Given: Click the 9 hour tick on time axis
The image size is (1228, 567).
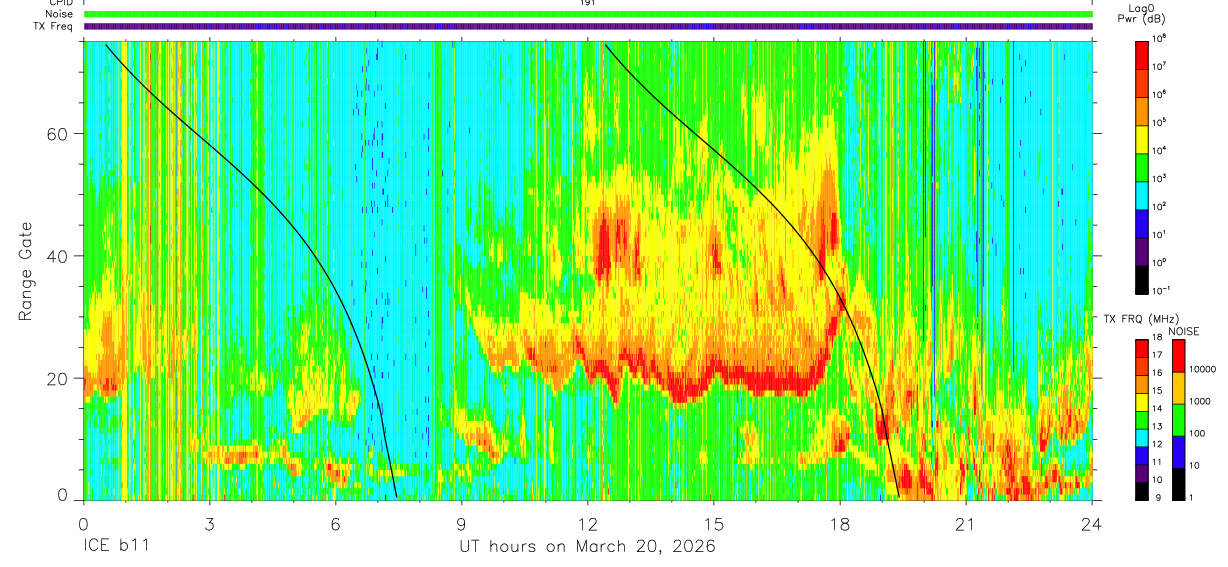Looking at the screenshot, I should 462,524.
